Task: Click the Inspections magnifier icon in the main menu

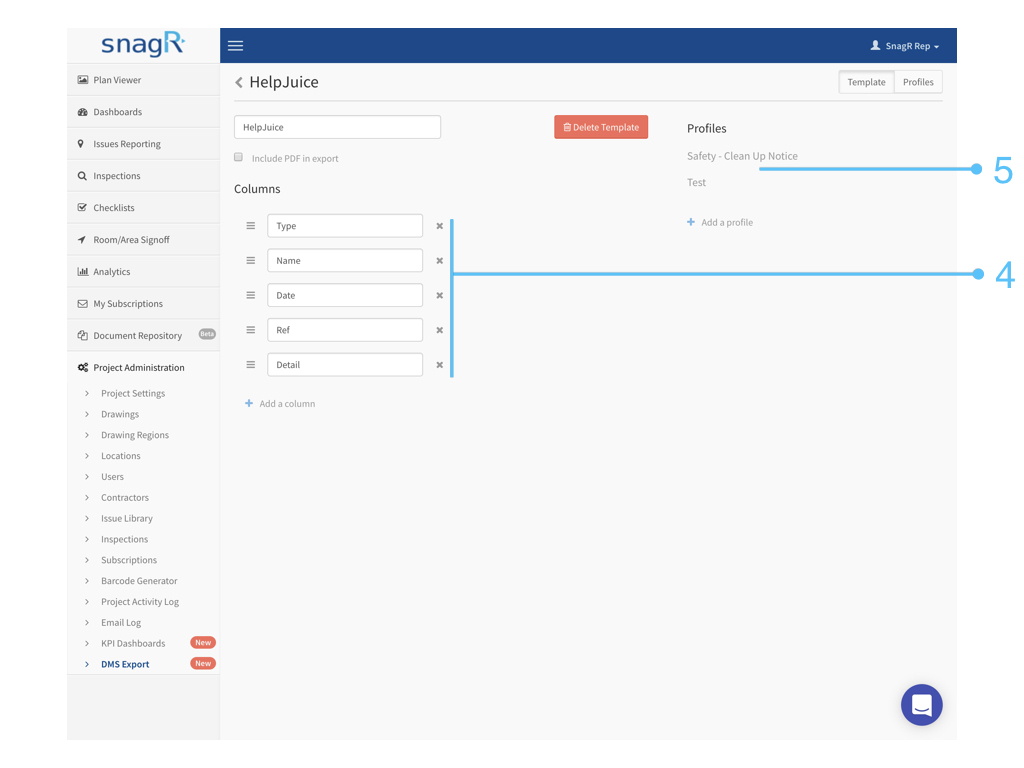Action: pos(82,176)
